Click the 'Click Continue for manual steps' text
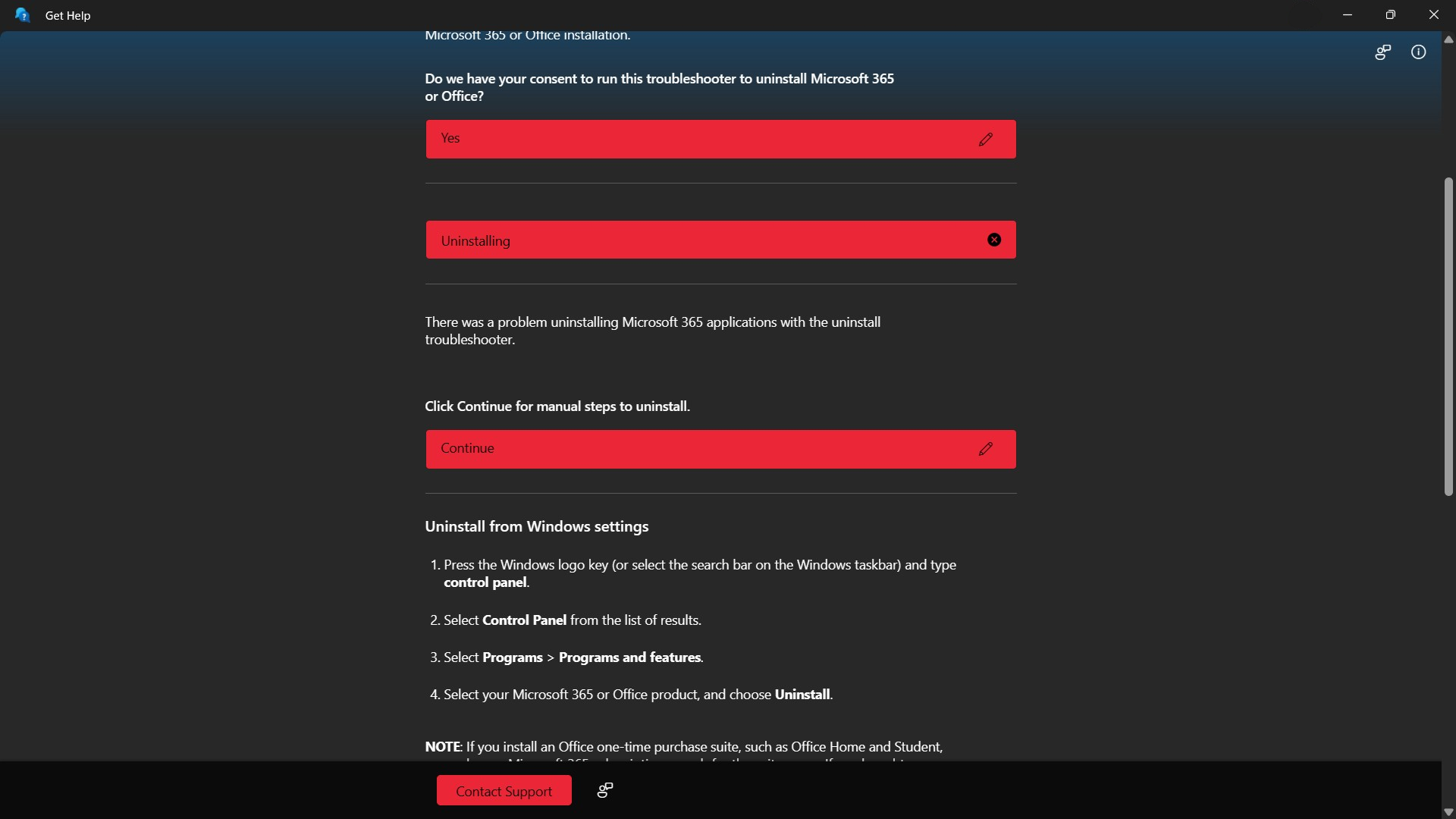 tap(557, 406)
